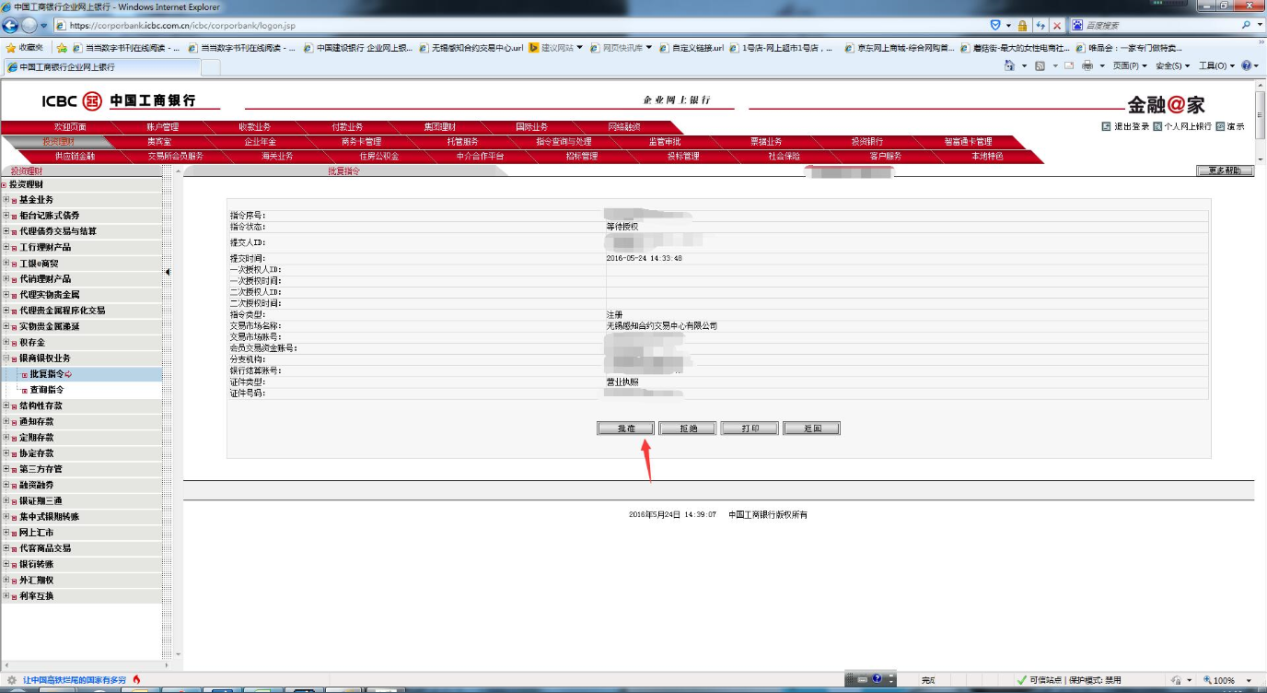This screenshot has width=1267, height=693.
Task: Click the 返回 (return) button
Action: [x=810, y=428]
